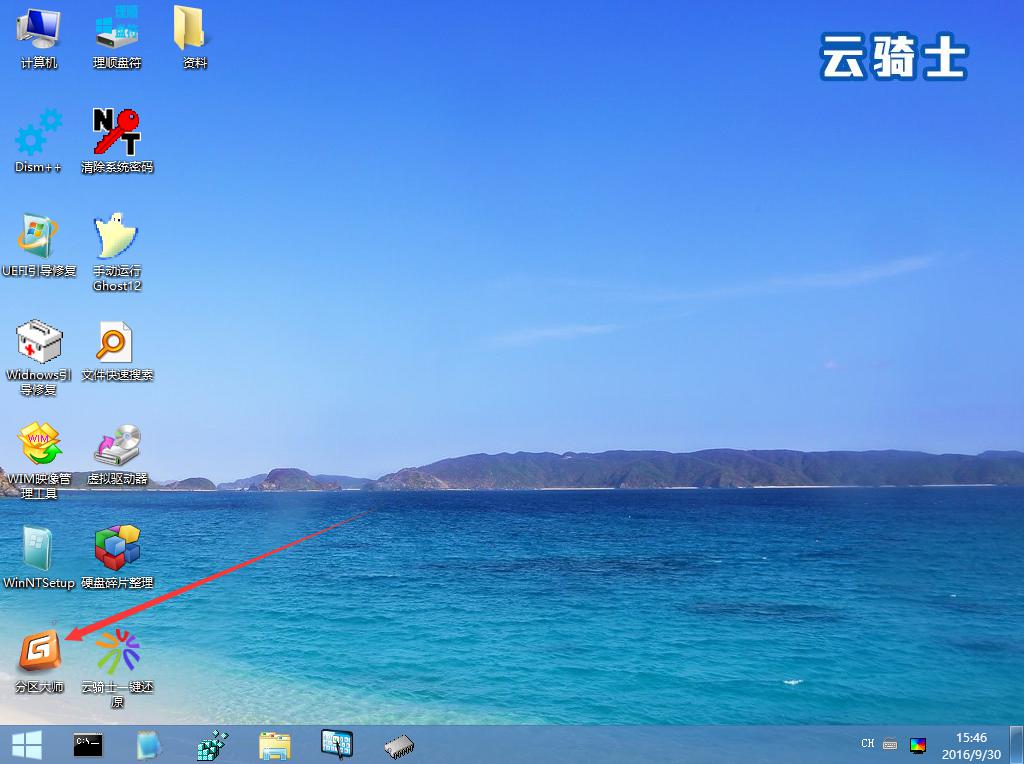Select the 文件快速搜索 magnifier icon

tap(117, 349)
